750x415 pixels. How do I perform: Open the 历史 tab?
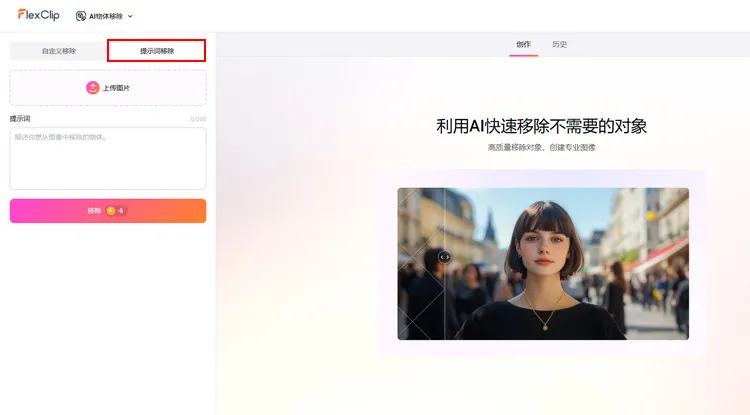pos(559,44)
